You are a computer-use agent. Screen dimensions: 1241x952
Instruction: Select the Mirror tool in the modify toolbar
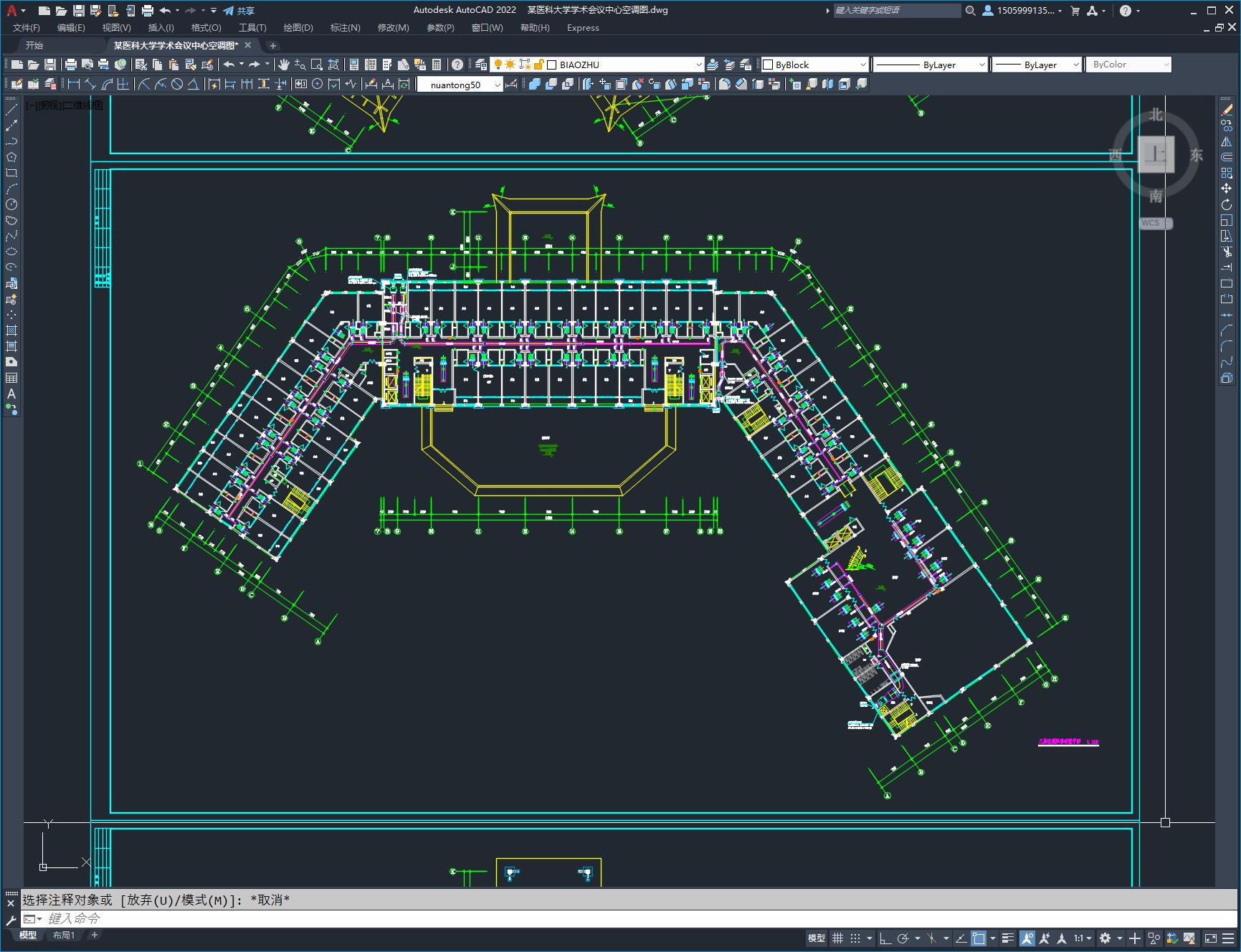(1227, 141)
